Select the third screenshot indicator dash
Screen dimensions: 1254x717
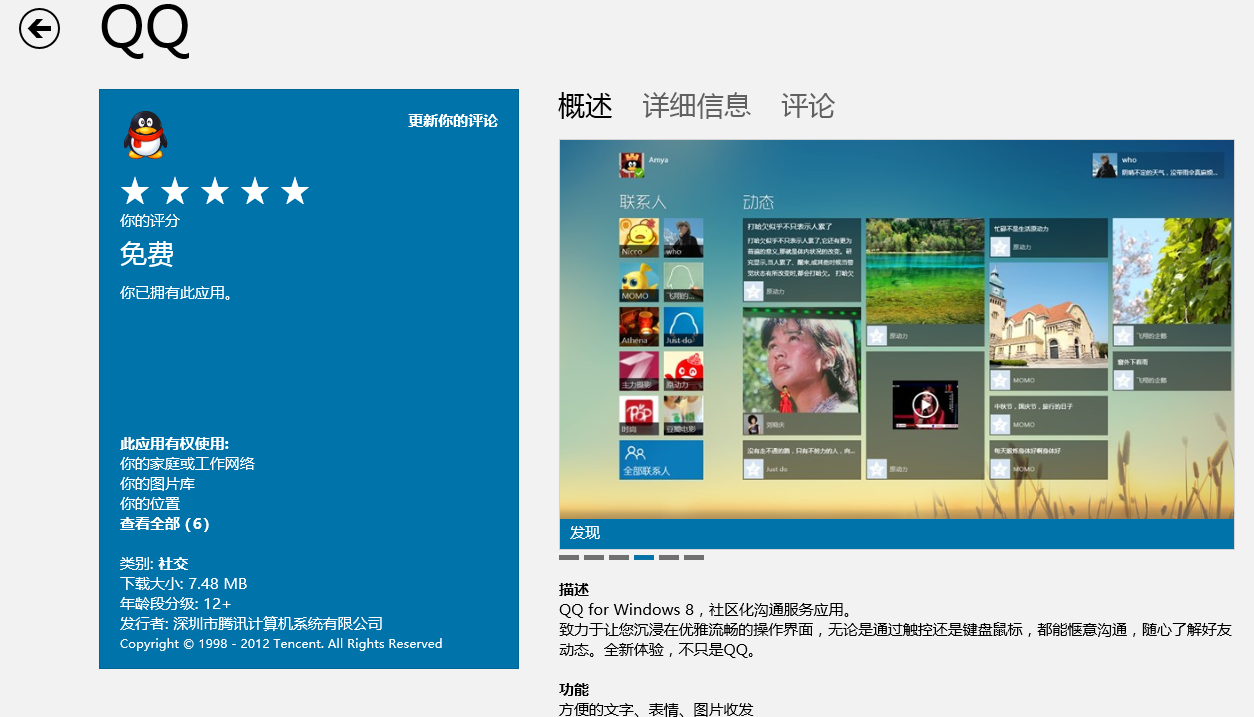(619, 557)
